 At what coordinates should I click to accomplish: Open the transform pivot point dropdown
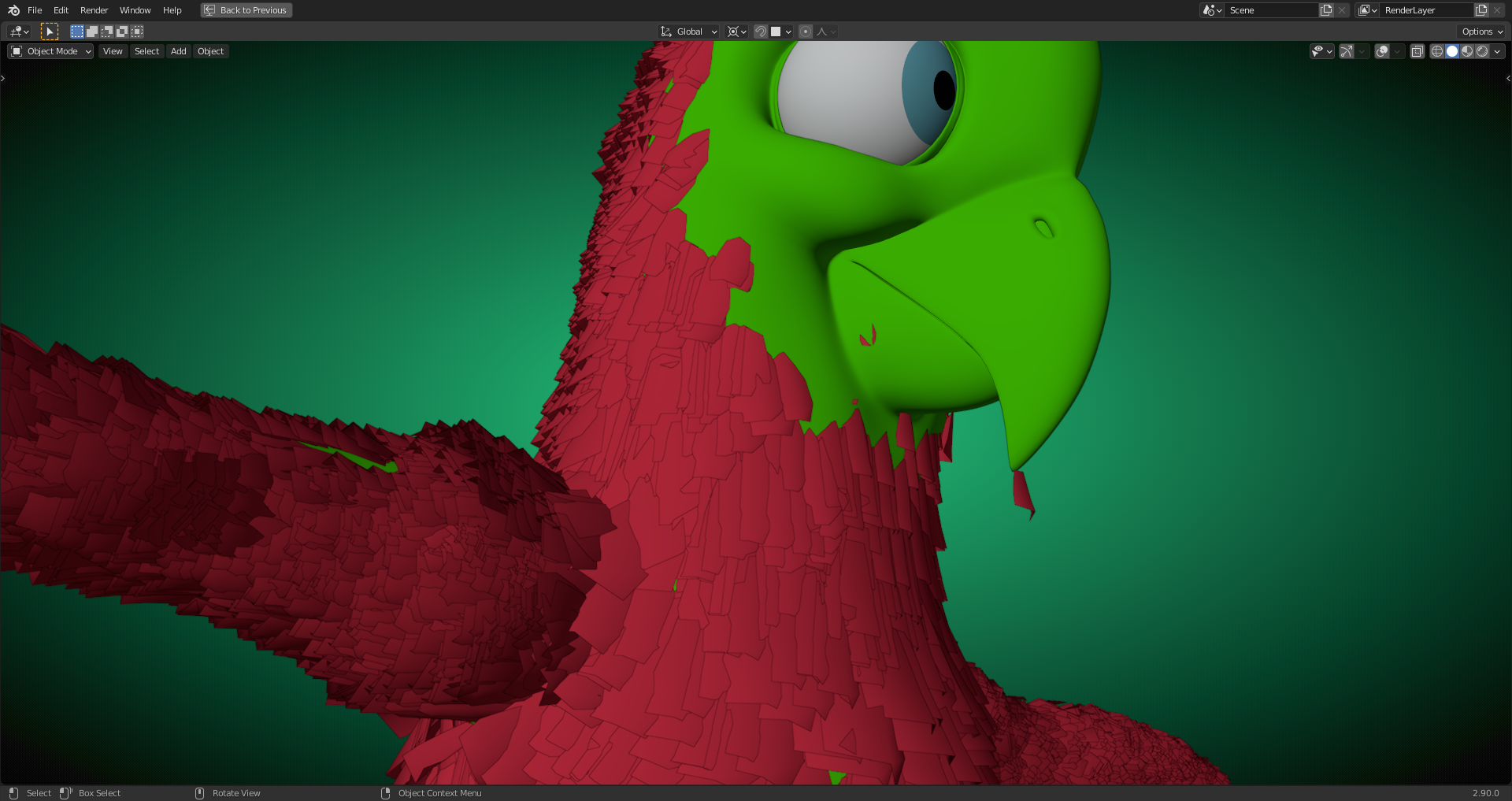pos(737,32)
